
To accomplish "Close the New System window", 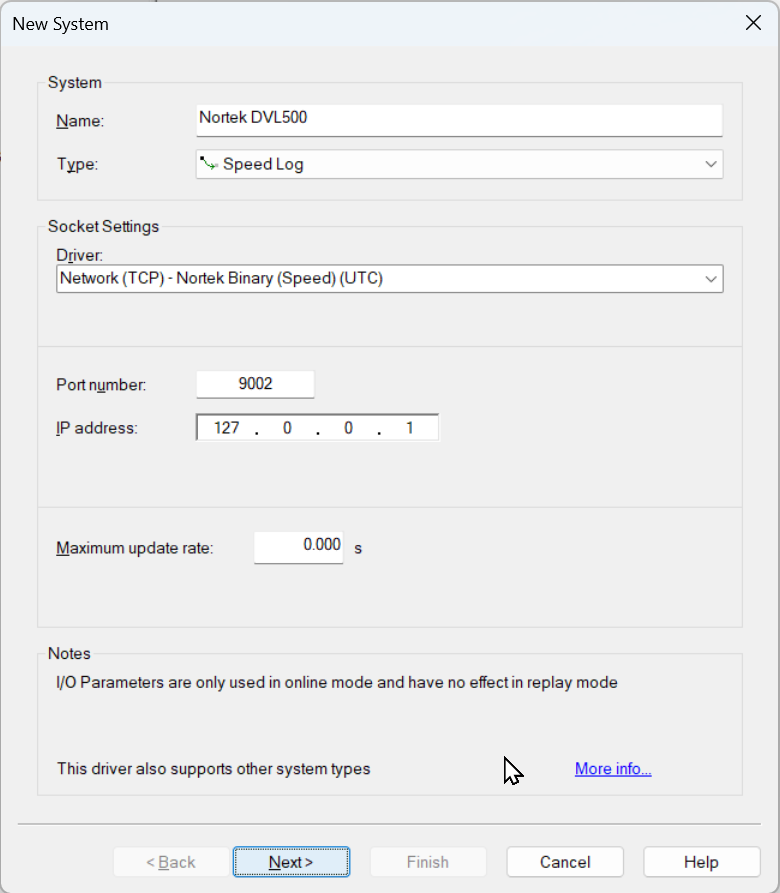I will click(x=754, y=23).
